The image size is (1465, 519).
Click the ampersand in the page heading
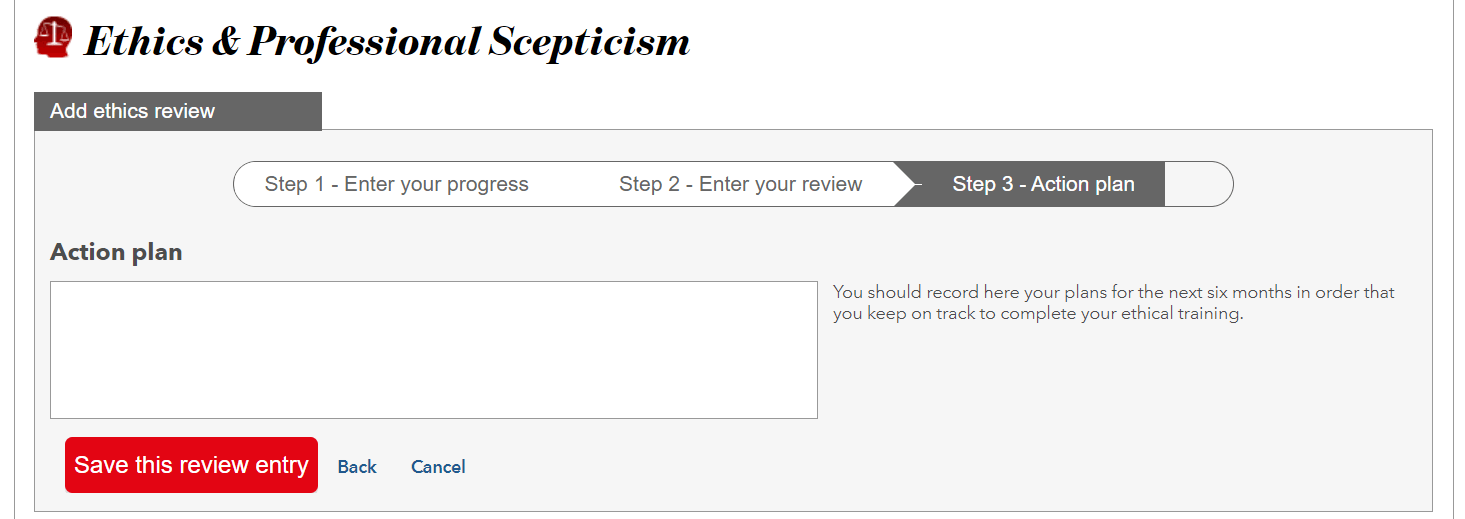click(224, 42)
